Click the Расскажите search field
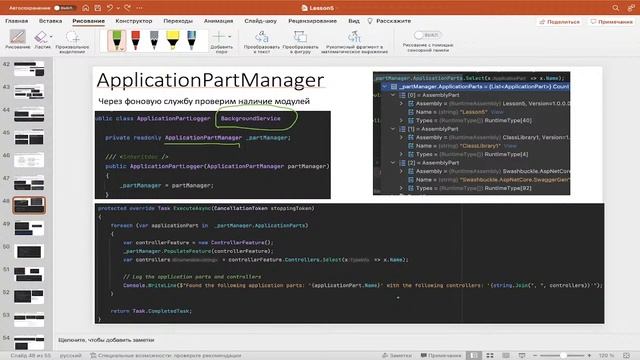This screenshot has height=360, width=640. (389, 21)
